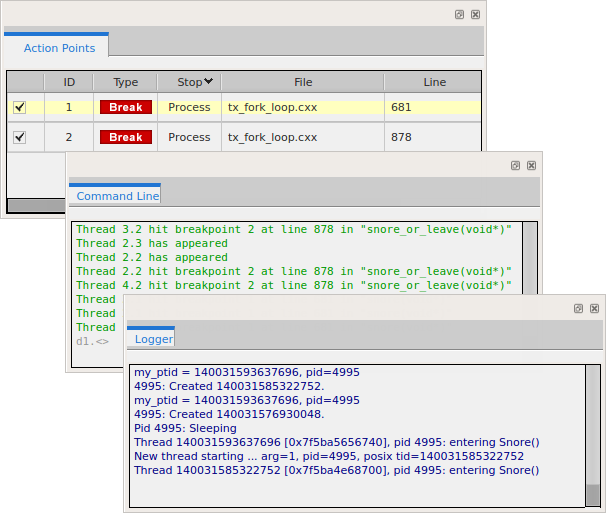Undock the Action Points panel
606x513 pixels.
pyautogui.click(x=459, y=15)
